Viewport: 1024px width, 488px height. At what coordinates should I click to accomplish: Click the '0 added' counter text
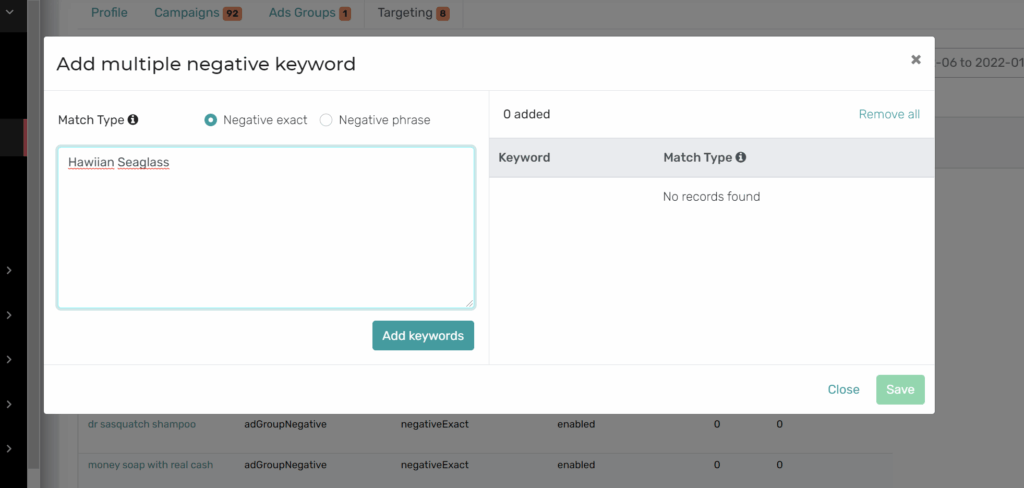click(x=526, y=114)
